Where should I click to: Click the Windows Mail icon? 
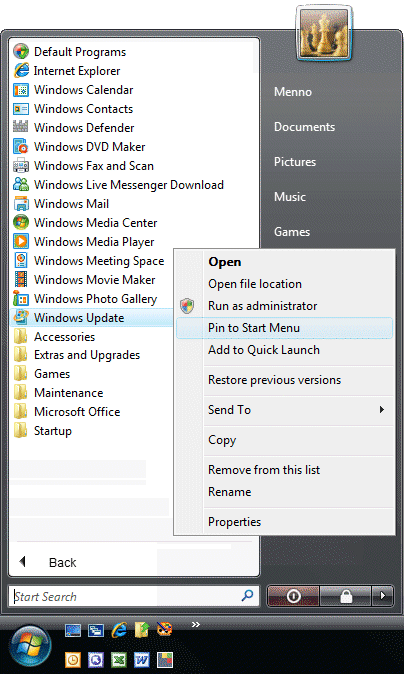[21, 203]
